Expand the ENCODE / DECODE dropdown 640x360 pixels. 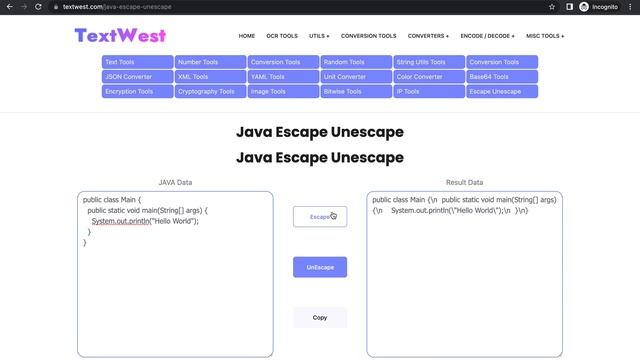click(x=487, y=36)
